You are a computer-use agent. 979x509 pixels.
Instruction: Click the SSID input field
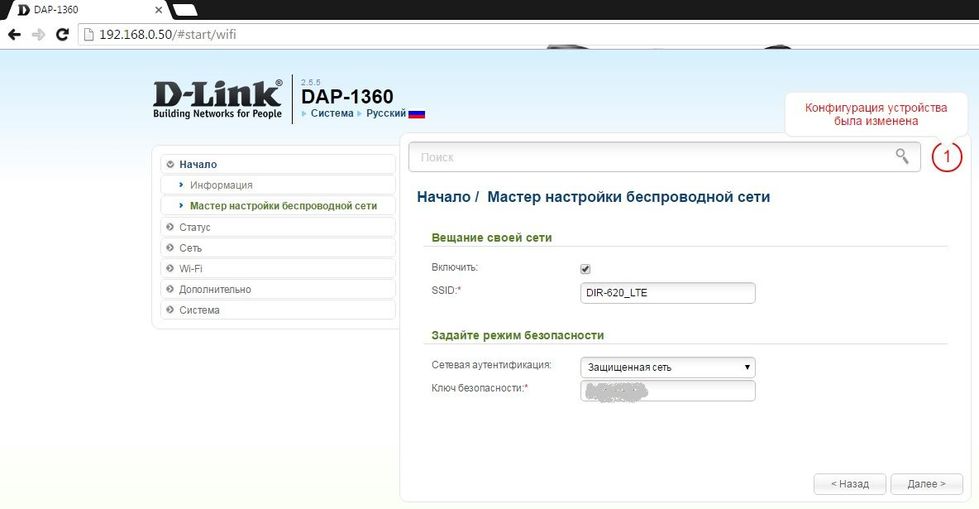667,293
